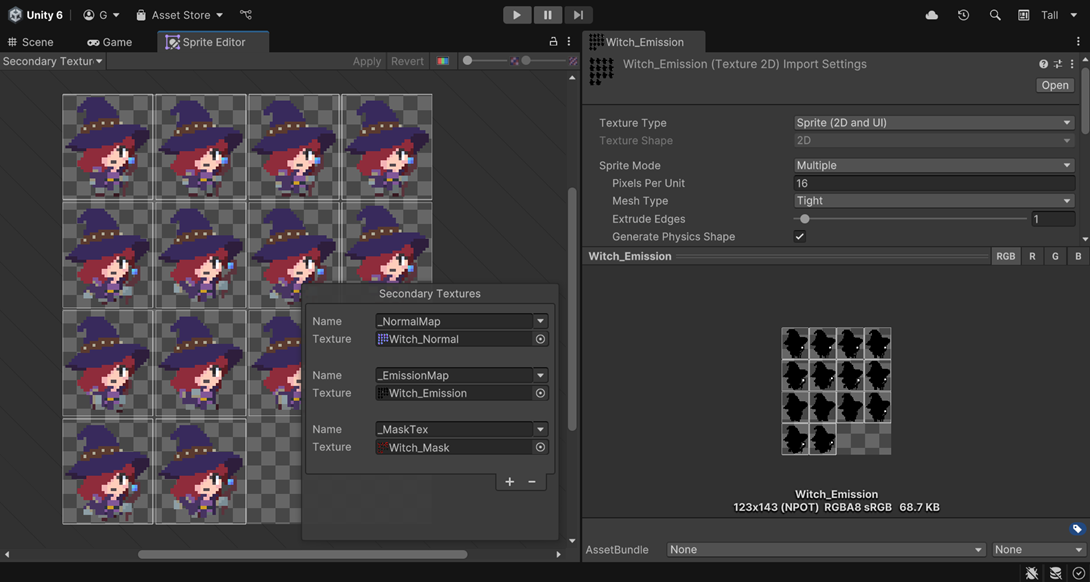Click the Unity 6 logo icon
Screen dimensions: 1090x582
coord(15,15)
